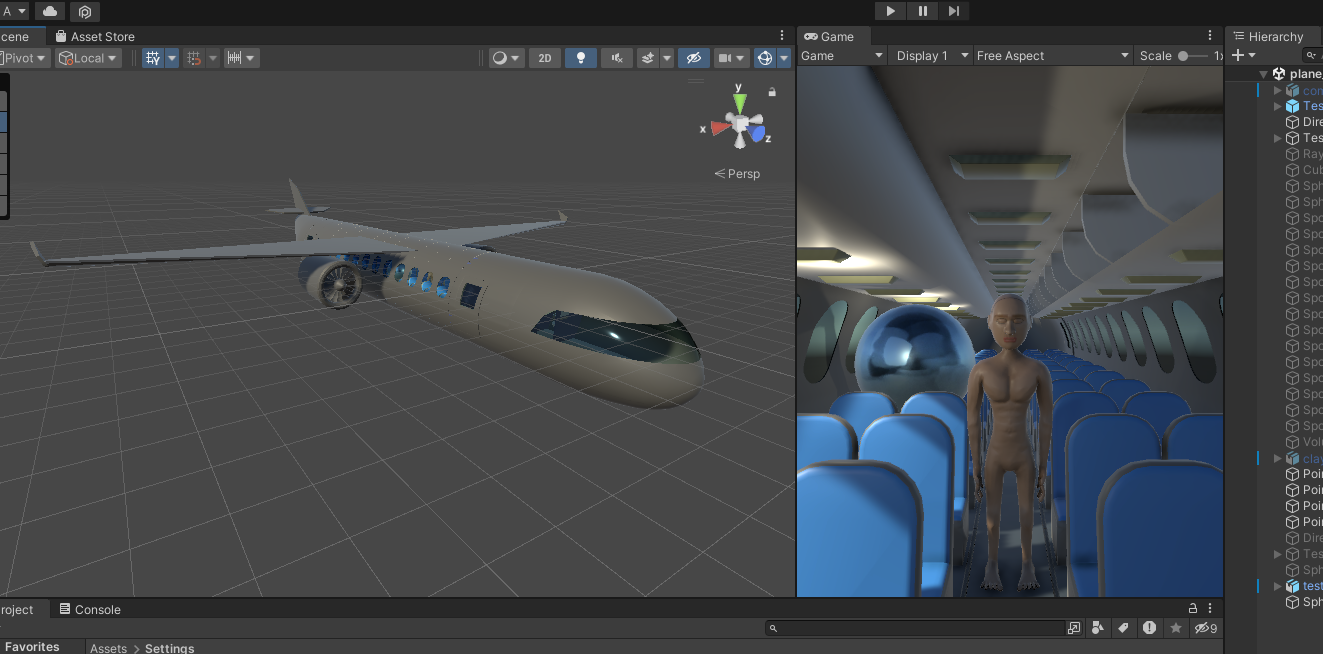
Task: Toggle 2D view mode in Scene
Action: point(544,58)
